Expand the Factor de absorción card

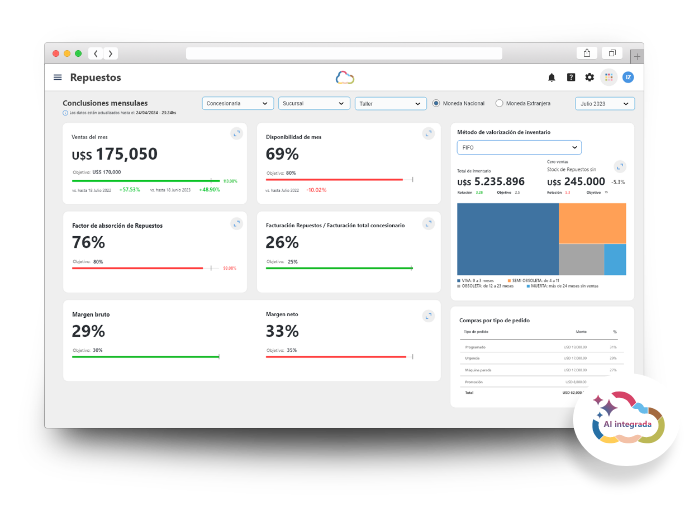click(237, 224)
